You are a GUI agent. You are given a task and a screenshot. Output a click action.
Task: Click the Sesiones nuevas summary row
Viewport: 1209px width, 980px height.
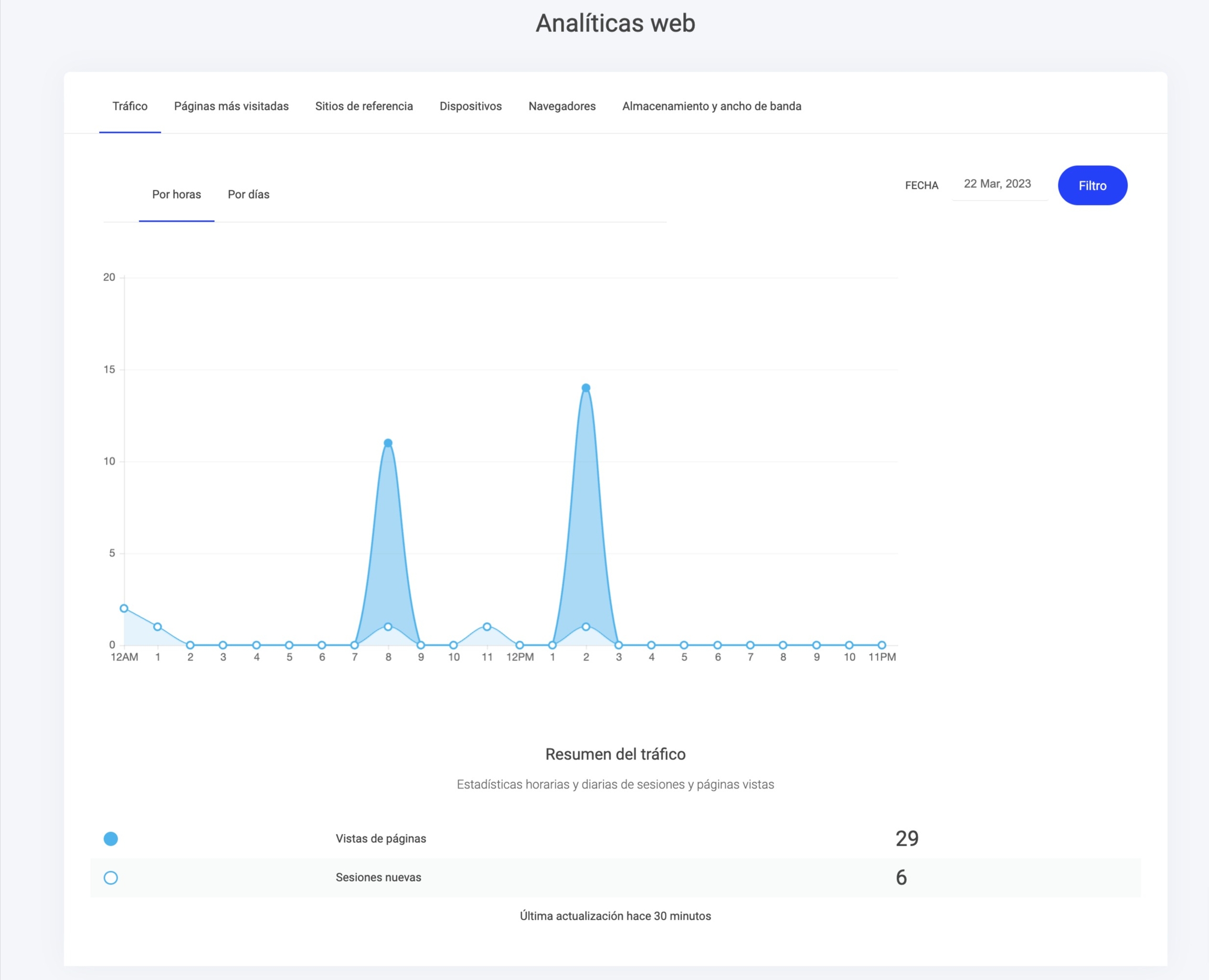point(378,878)
